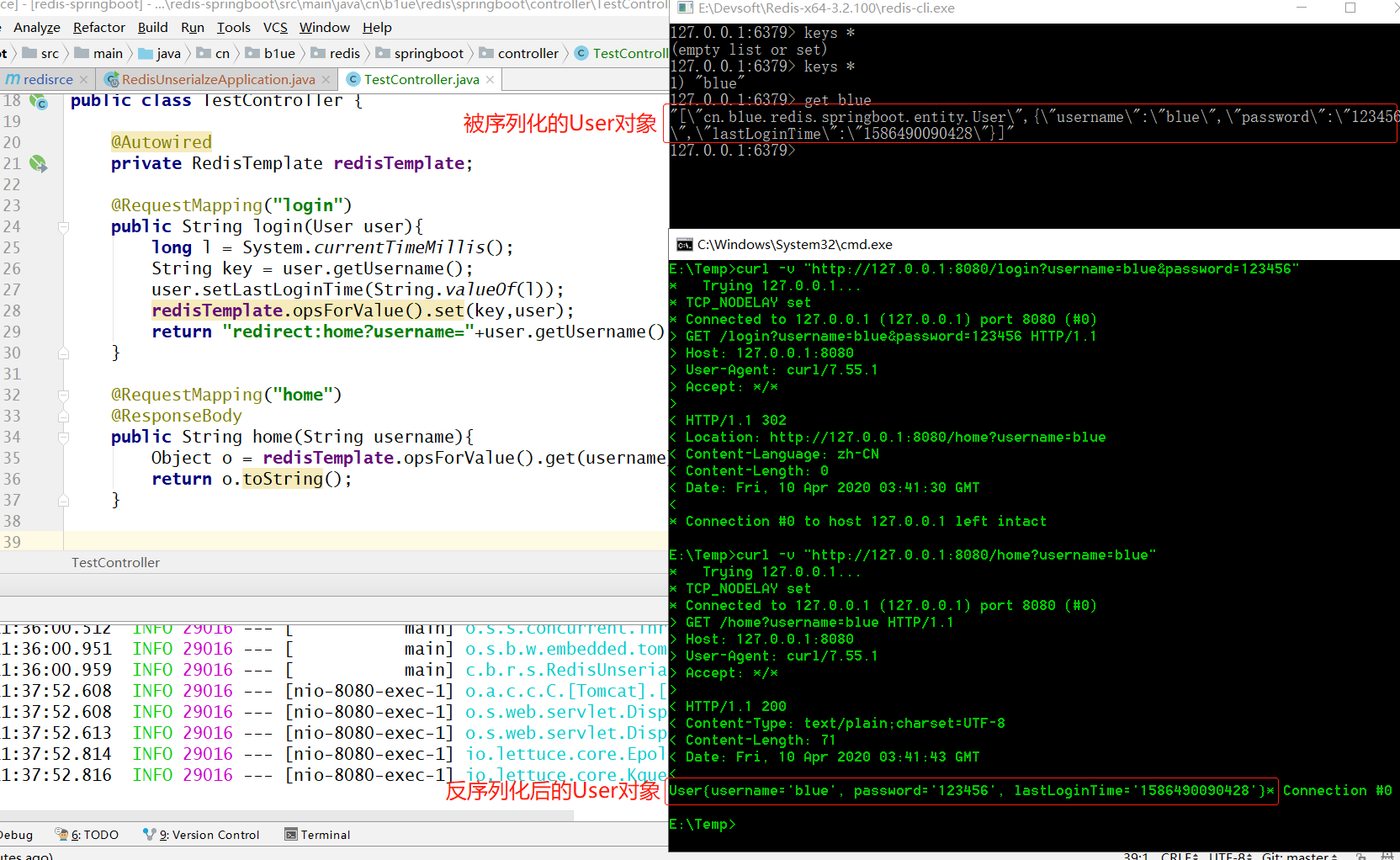
Task: Click the Spring bean gutter icon on line 18
Action: pyautogui.click(x=39, y=102)
